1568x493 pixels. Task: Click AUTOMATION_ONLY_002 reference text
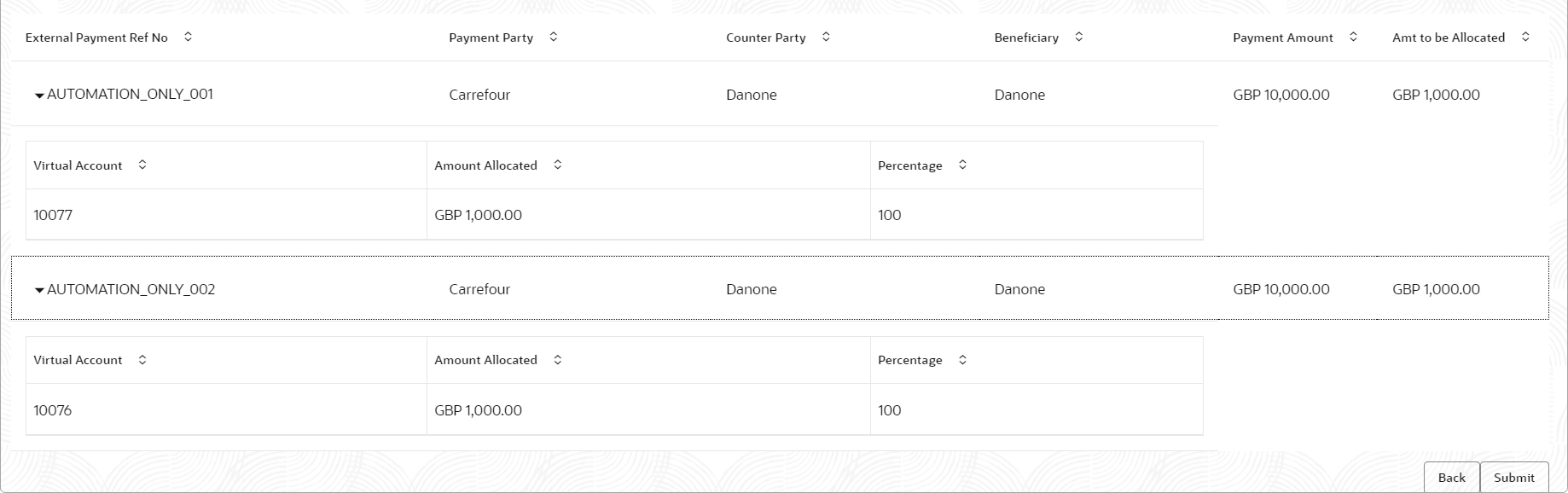(131, 289)
